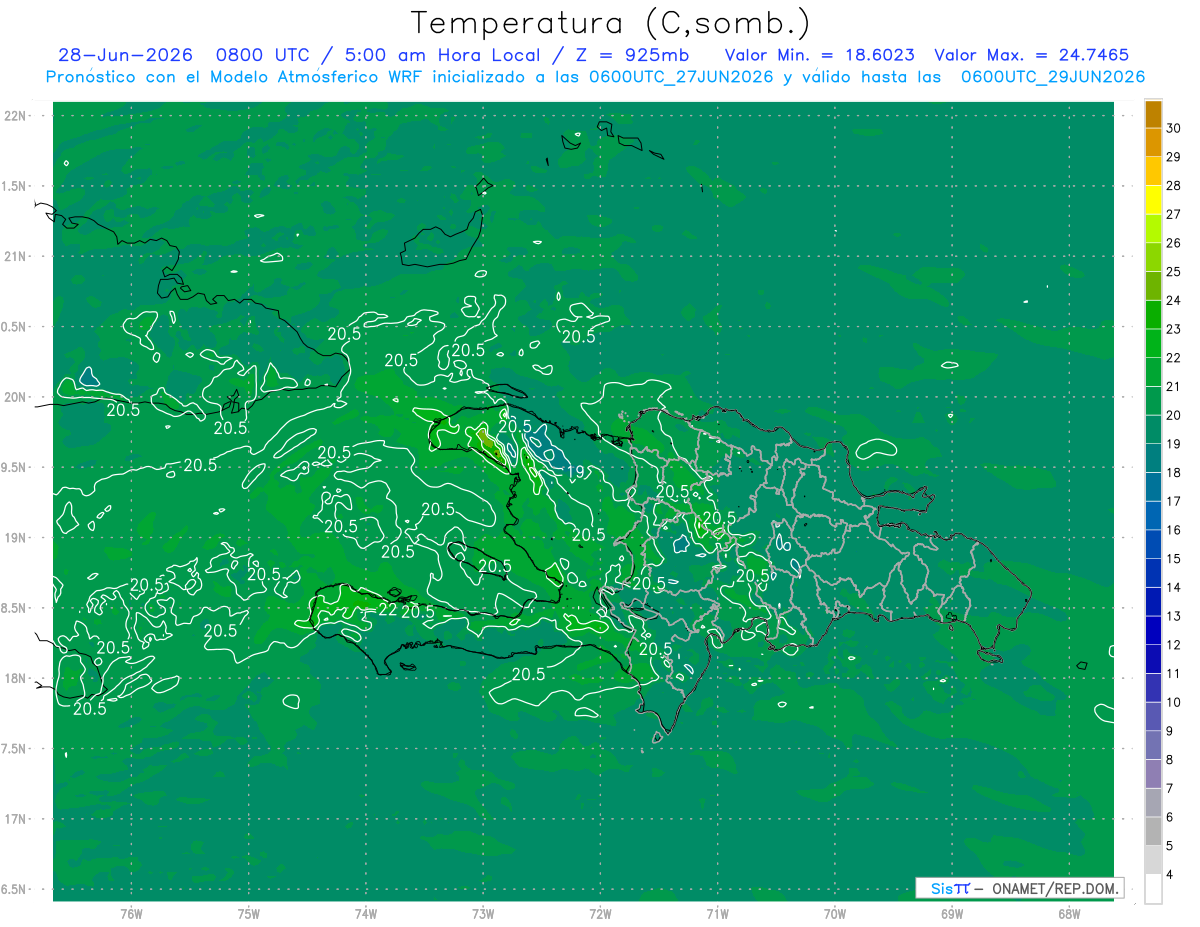Click the "14" label on the color legend
The height and width of the screenshot is (927, 1200).
pos(1174,587)
